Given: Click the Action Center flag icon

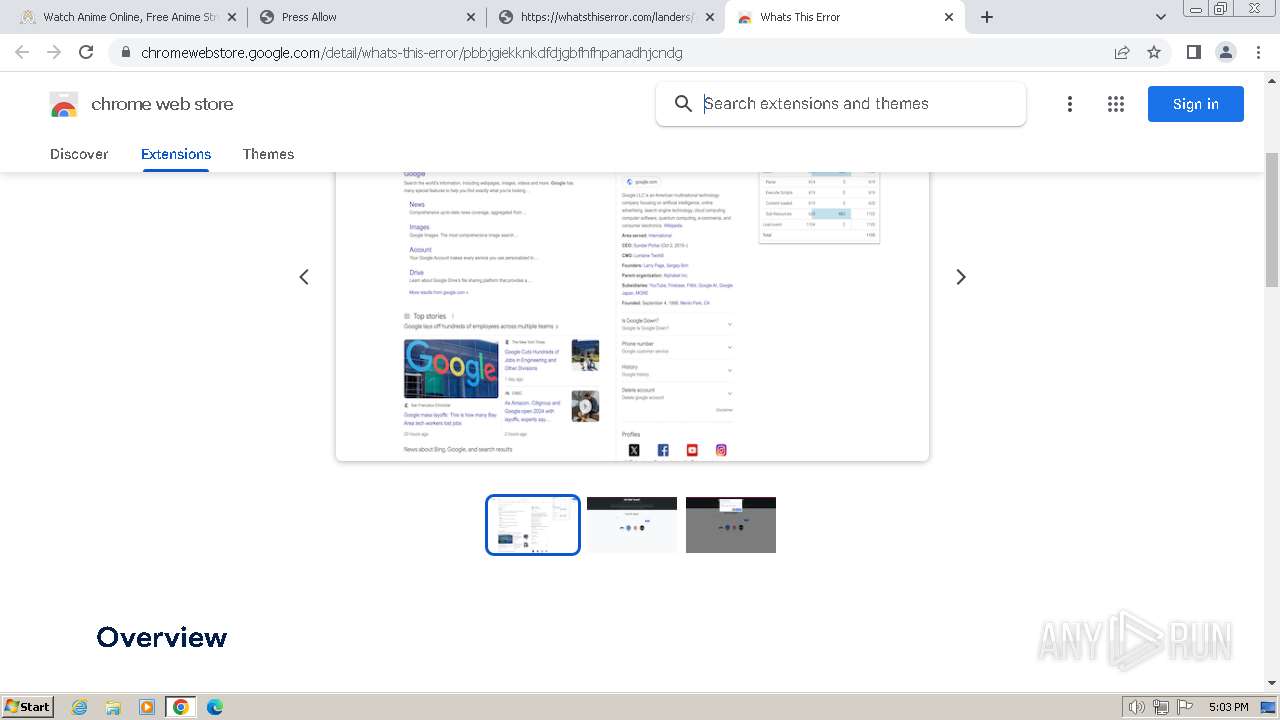Looking at the screenshot, I should pyautogui.click(x=1185, y=707).
